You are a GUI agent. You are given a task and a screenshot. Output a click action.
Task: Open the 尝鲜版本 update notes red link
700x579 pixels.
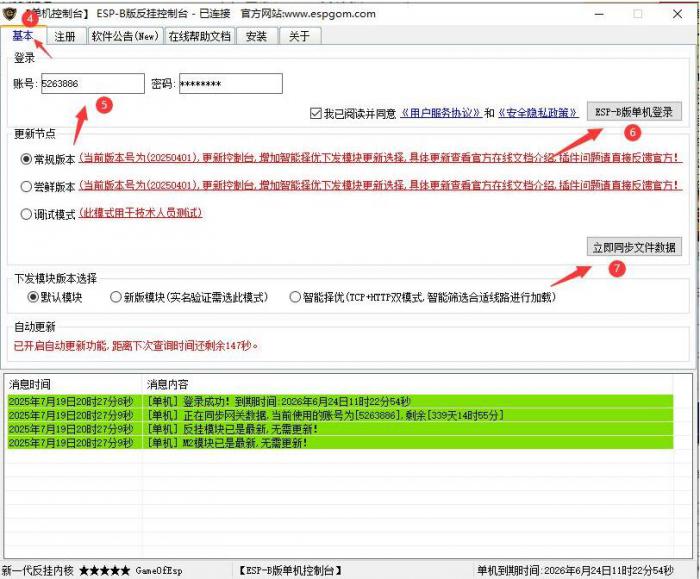(380, 185)
